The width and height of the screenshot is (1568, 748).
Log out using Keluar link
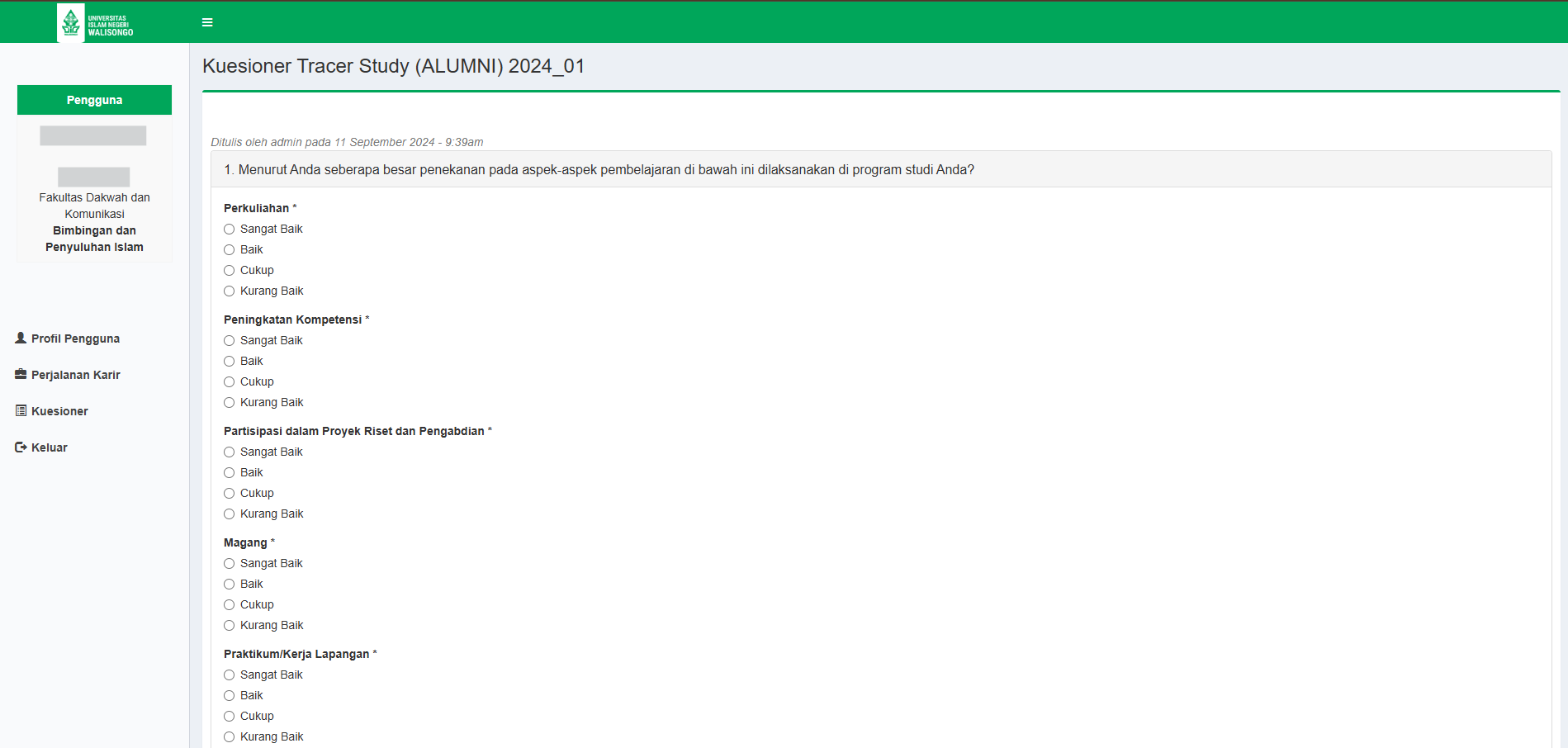(50, 447)
